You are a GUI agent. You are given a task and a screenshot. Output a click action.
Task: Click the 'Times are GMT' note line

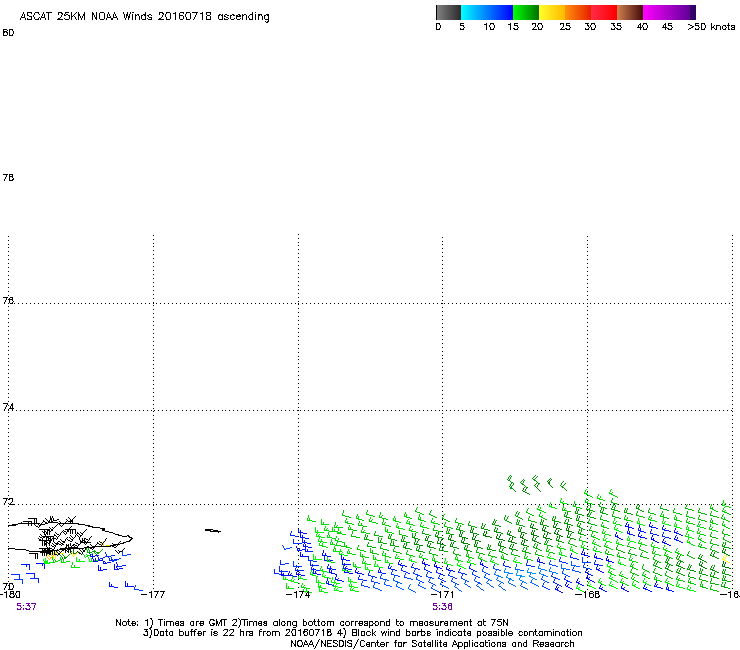point(312,623)
